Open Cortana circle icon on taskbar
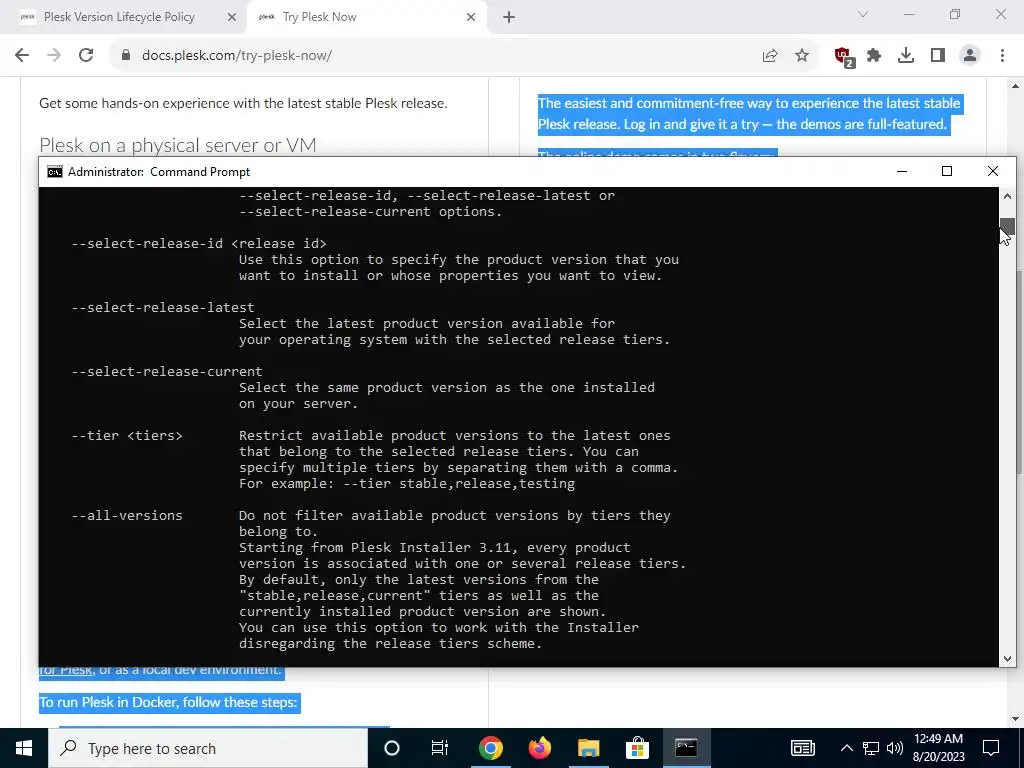Viewport: 1024px width, 768px height. 392,748
